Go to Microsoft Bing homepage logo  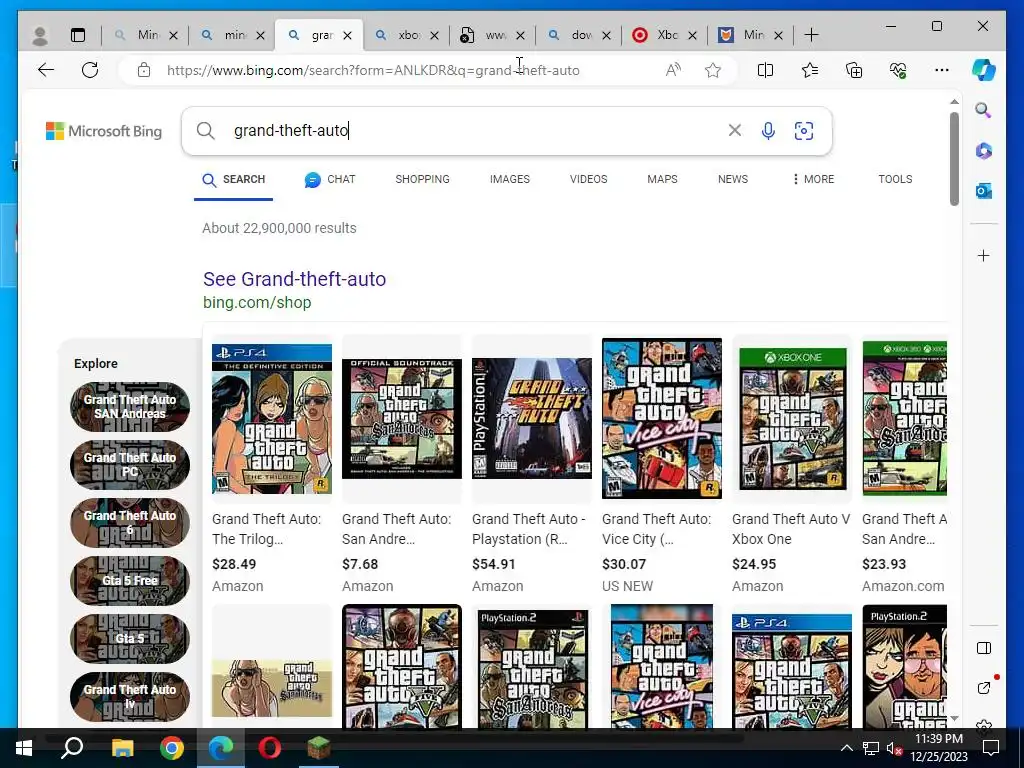pyautogui.click(x=104, y=131)
